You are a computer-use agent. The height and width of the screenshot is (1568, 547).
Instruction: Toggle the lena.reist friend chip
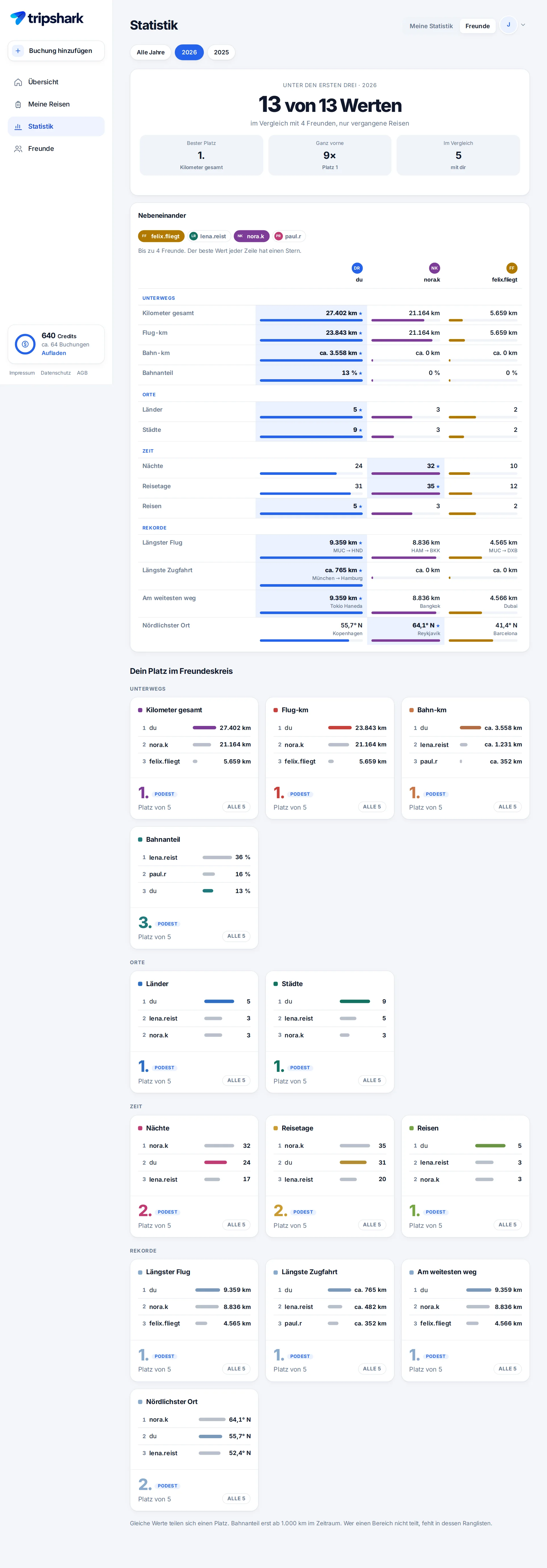pos(208,236)
